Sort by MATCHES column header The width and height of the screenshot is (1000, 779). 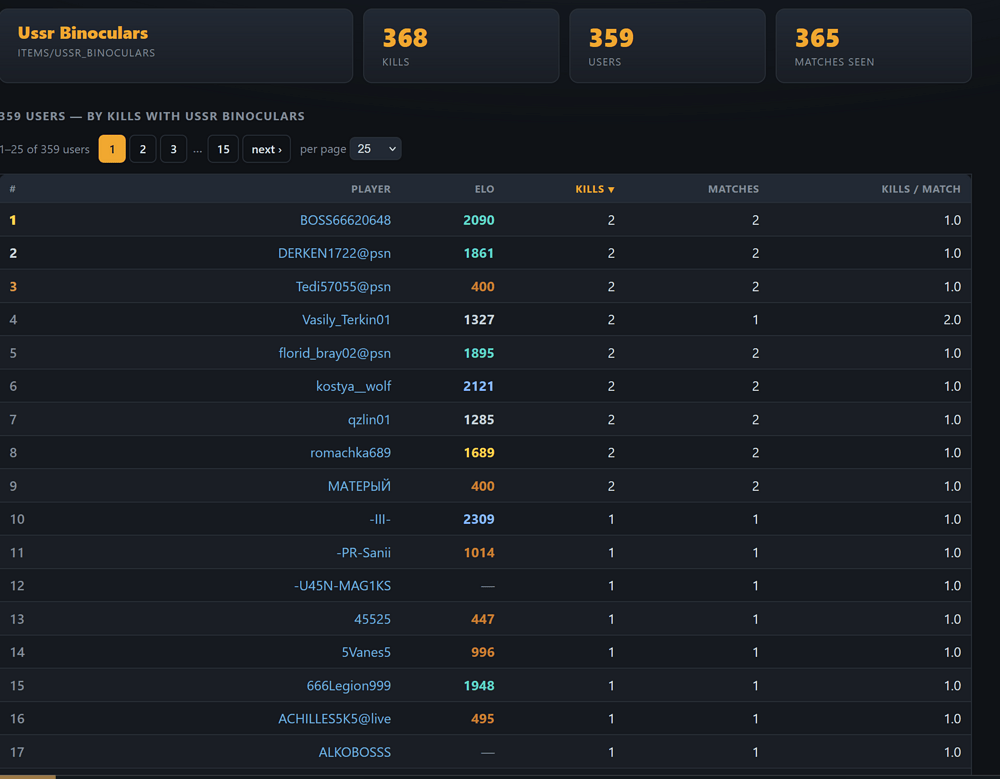click(733, 189)
